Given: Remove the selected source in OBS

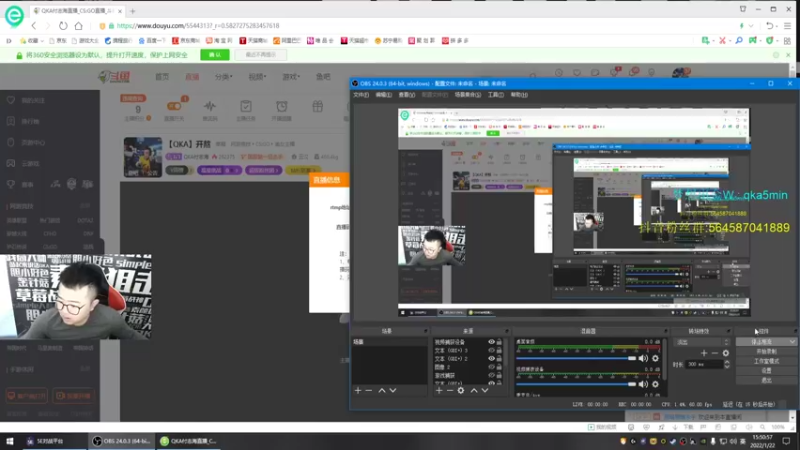Looking at the screenshot, I should (x=449, y=390).
